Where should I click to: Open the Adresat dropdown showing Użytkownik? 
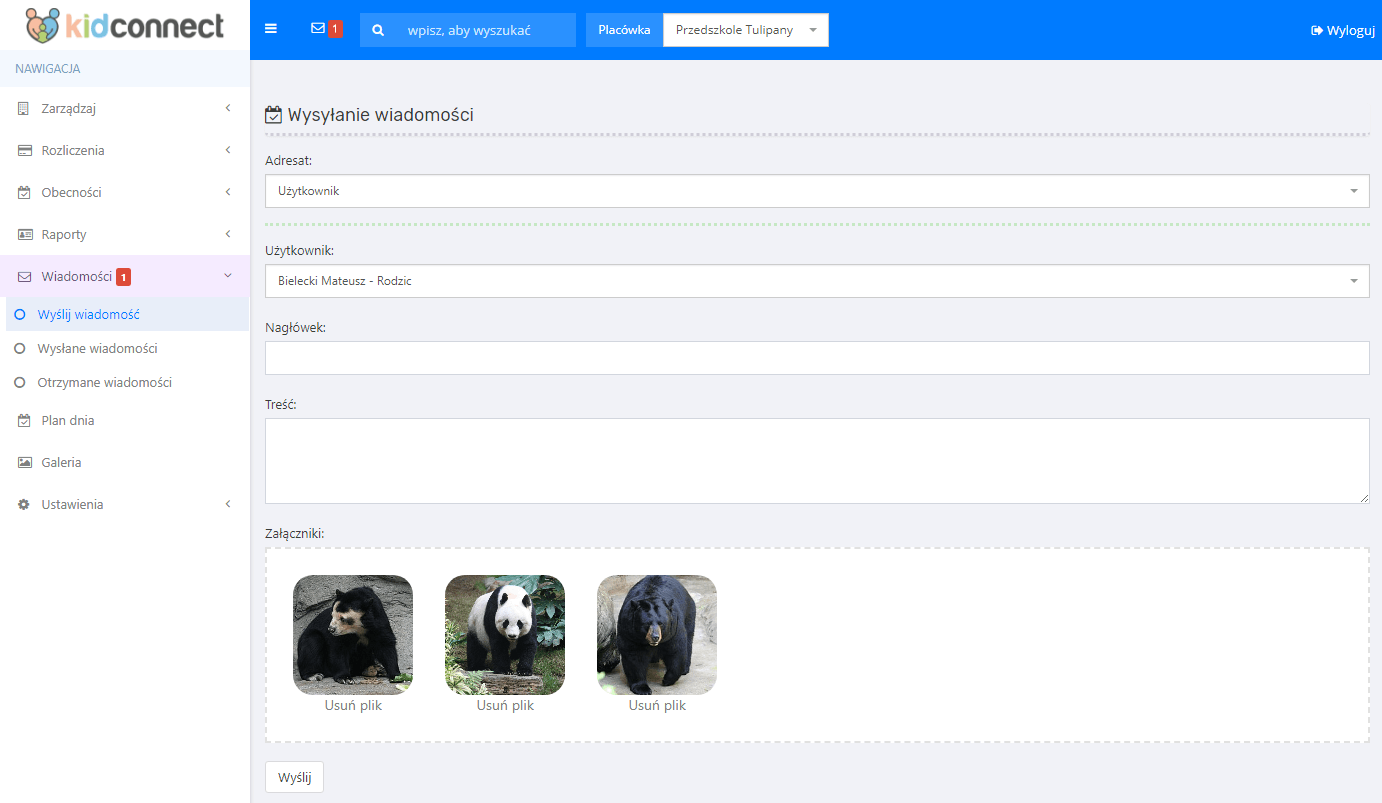pos(817,191)
